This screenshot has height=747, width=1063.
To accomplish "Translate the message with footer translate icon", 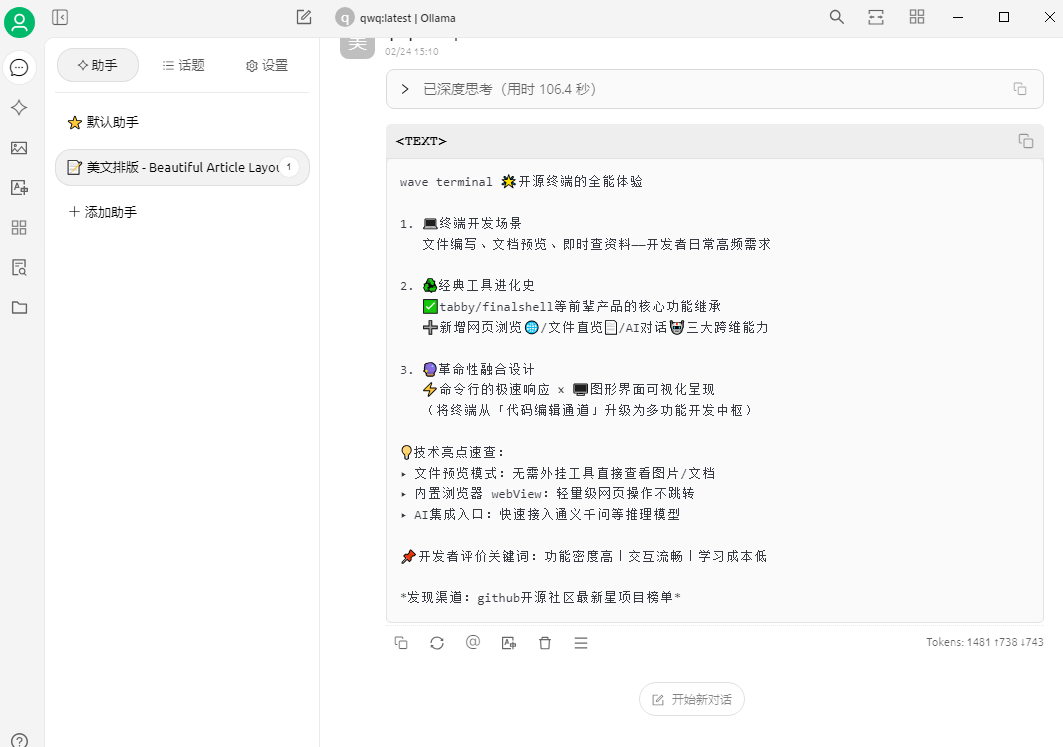I will point(508,643).
